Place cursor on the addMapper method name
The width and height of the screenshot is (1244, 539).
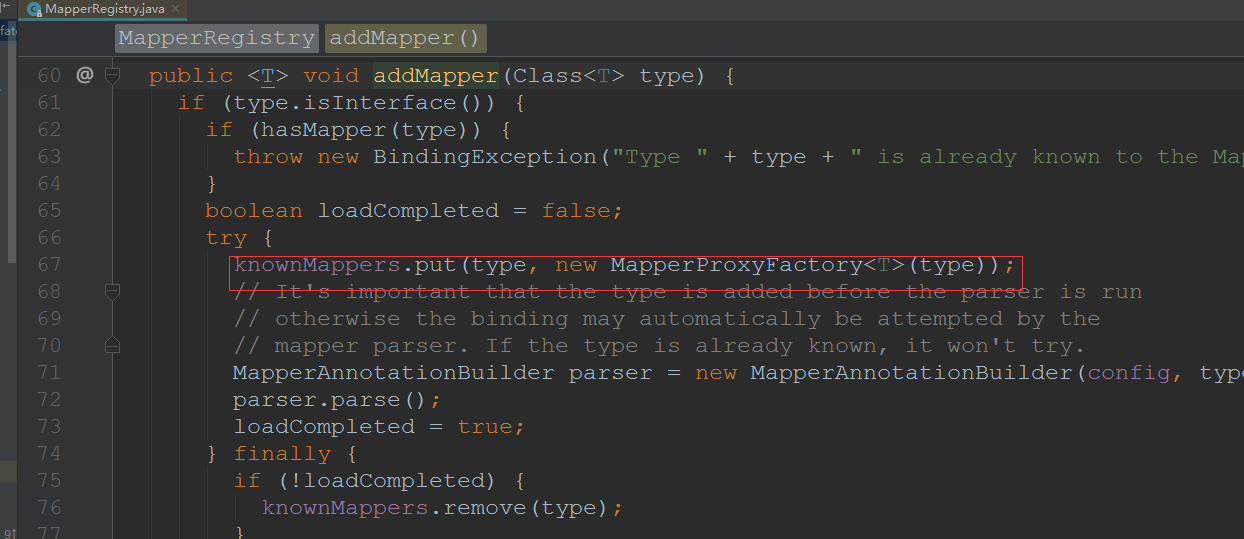coord(436,76)
